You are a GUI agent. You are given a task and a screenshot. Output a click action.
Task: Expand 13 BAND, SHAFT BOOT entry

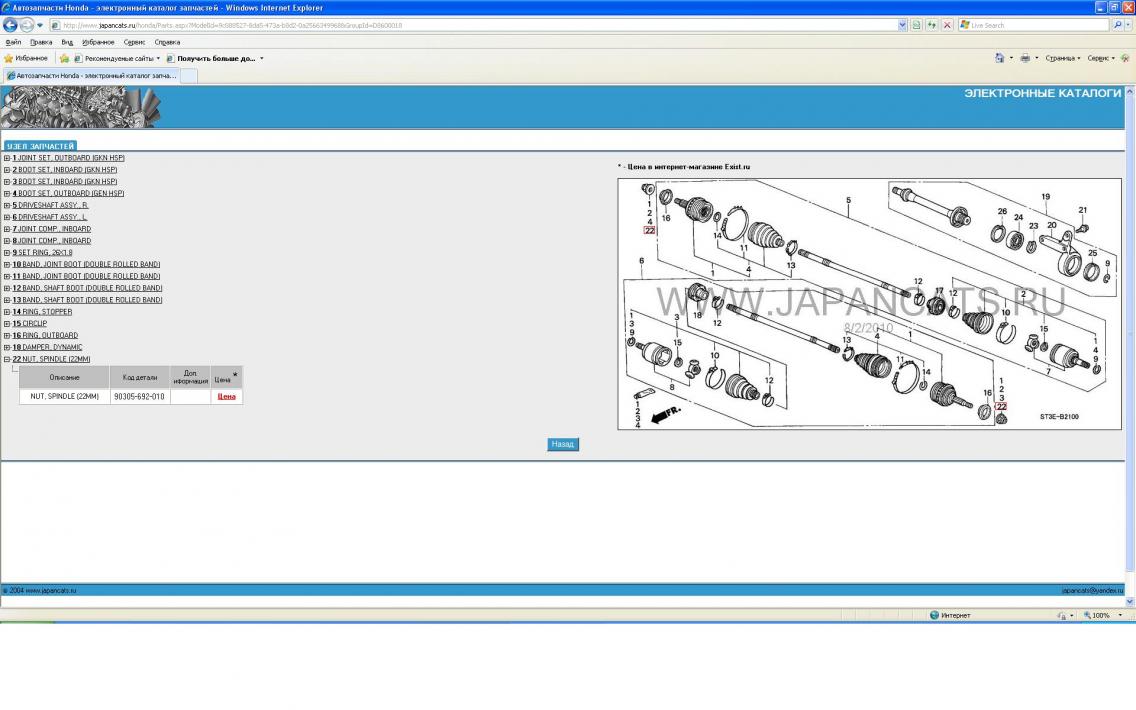(7, 300)
